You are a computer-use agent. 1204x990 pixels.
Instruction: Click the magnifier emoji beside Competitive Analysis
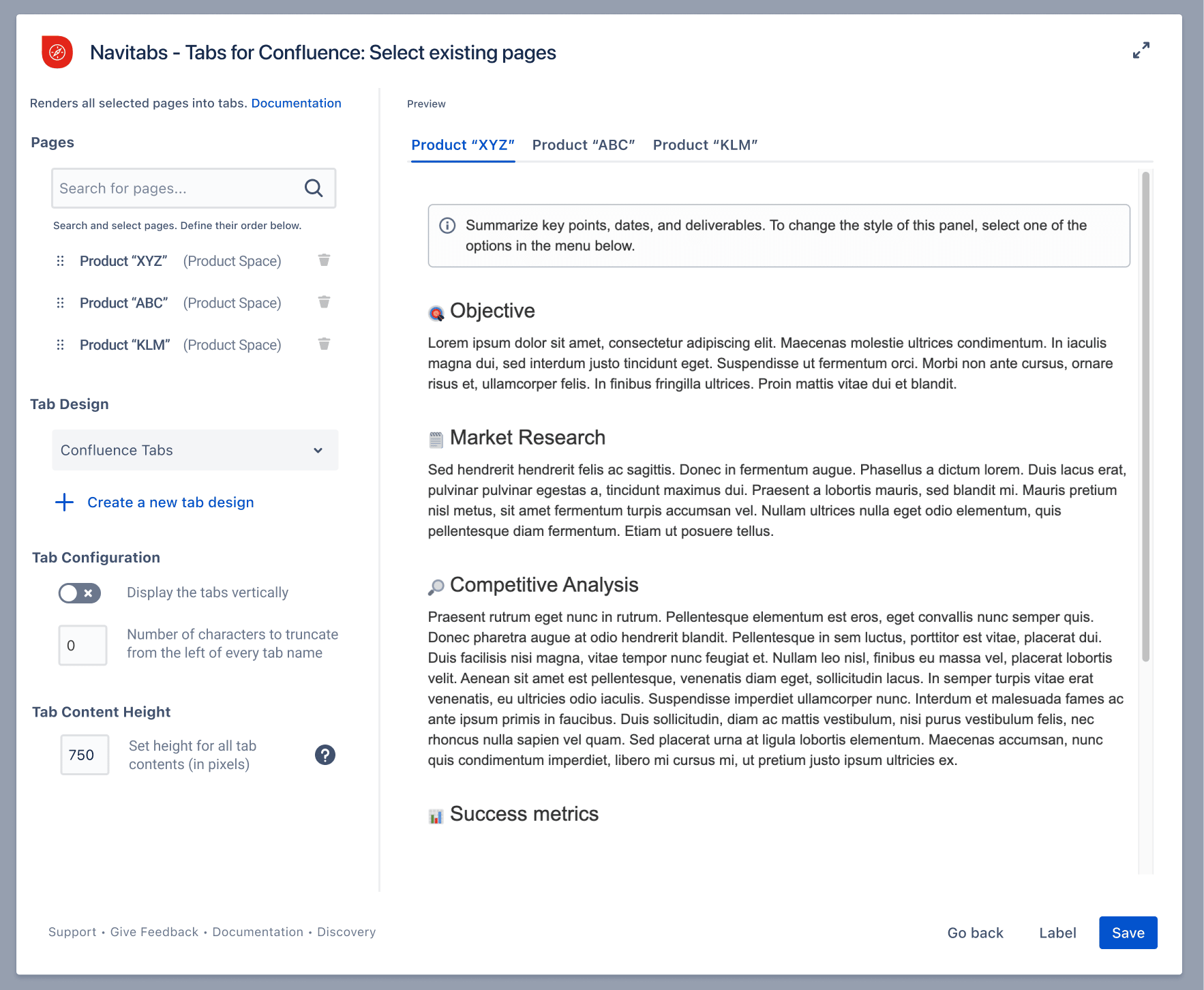pyautogui.click(x=435, y=585)
